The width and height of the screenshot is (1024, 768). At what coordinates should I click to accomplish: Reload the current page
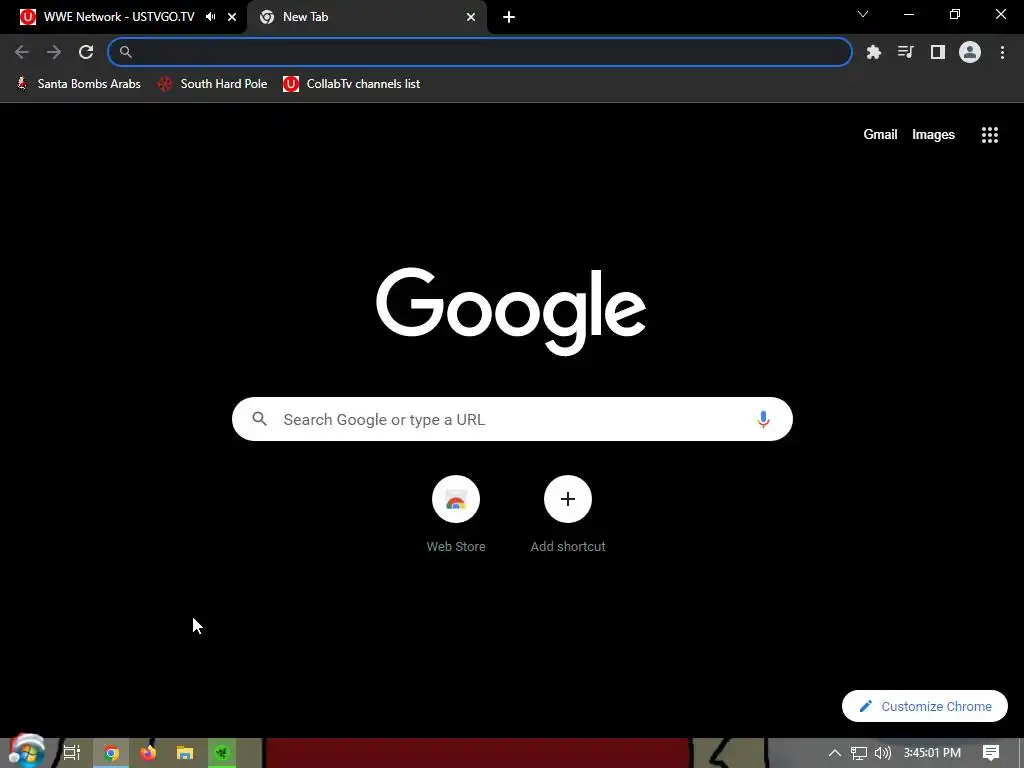tap(86, 52)
